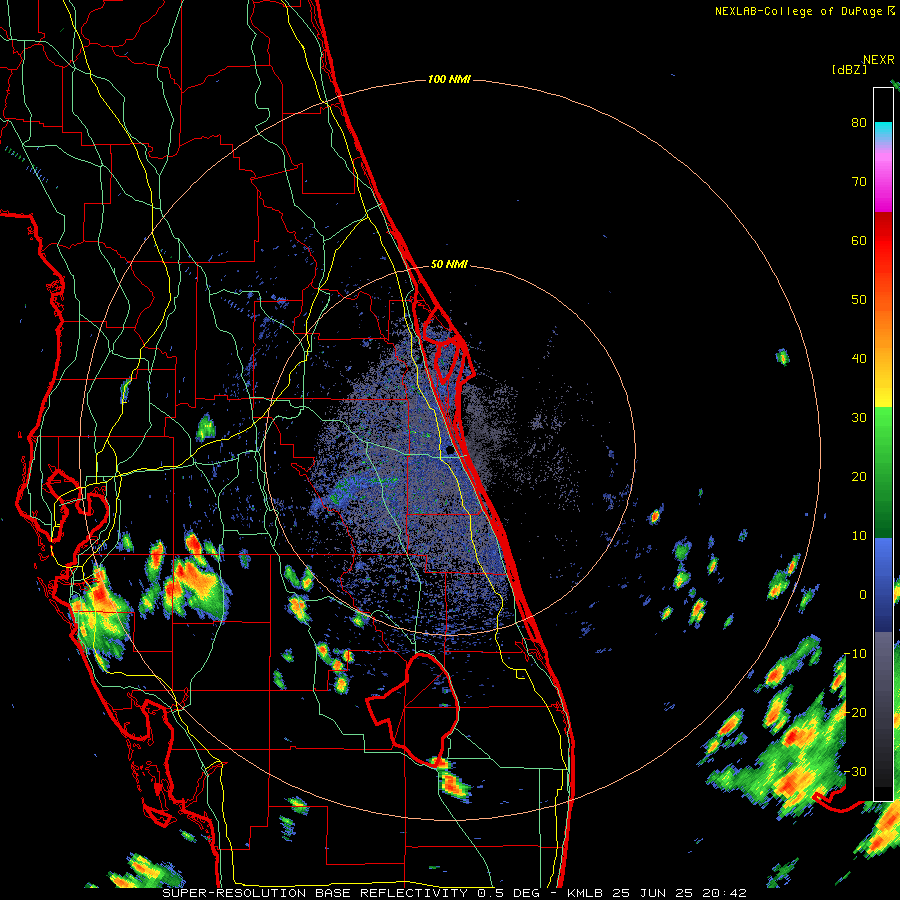Click the 40 value on the dBZ scale
This screenshot has height=900, width=900.
(859, 359)
